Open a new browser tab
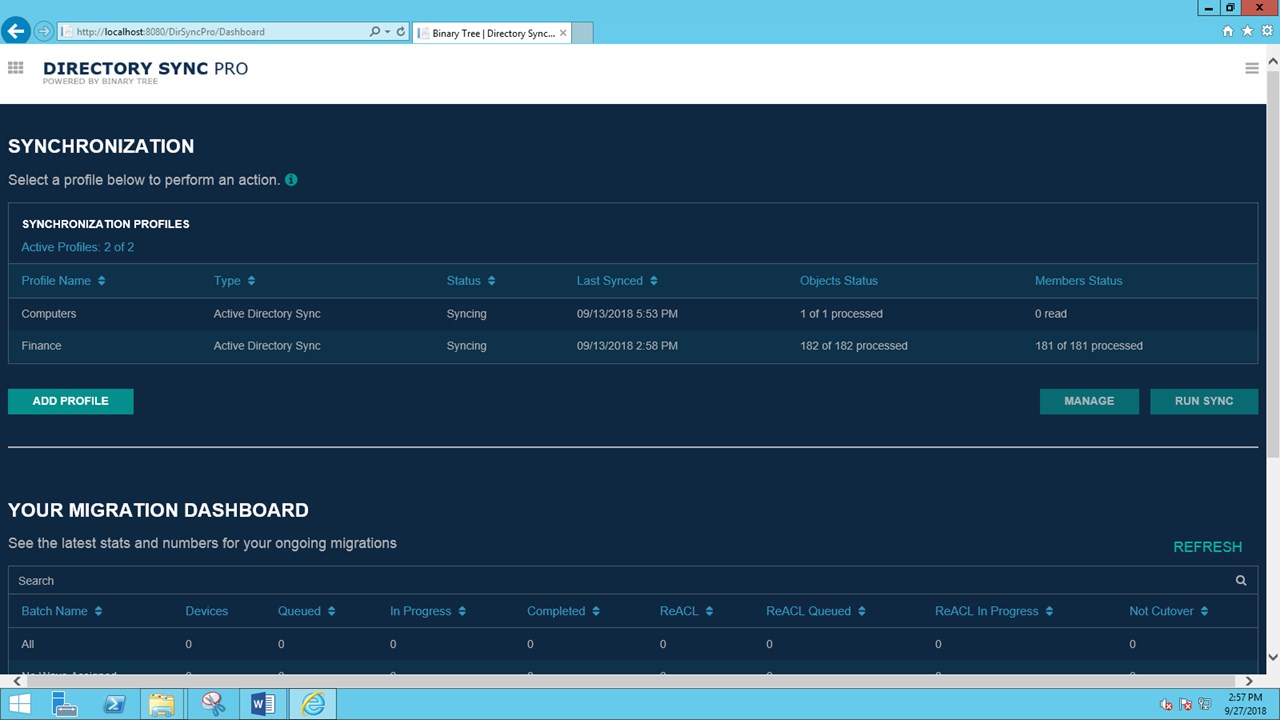 click(582, 33)
